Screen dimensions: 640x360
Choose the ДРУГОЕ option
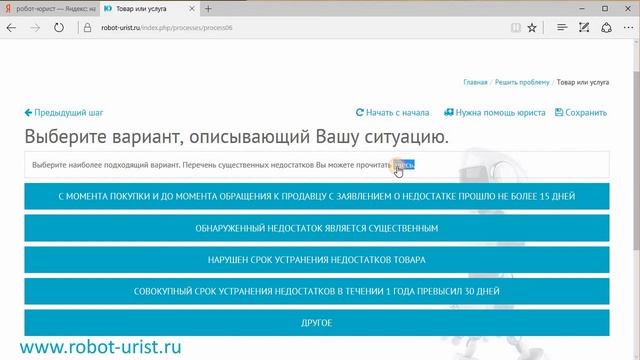(317, 323)
